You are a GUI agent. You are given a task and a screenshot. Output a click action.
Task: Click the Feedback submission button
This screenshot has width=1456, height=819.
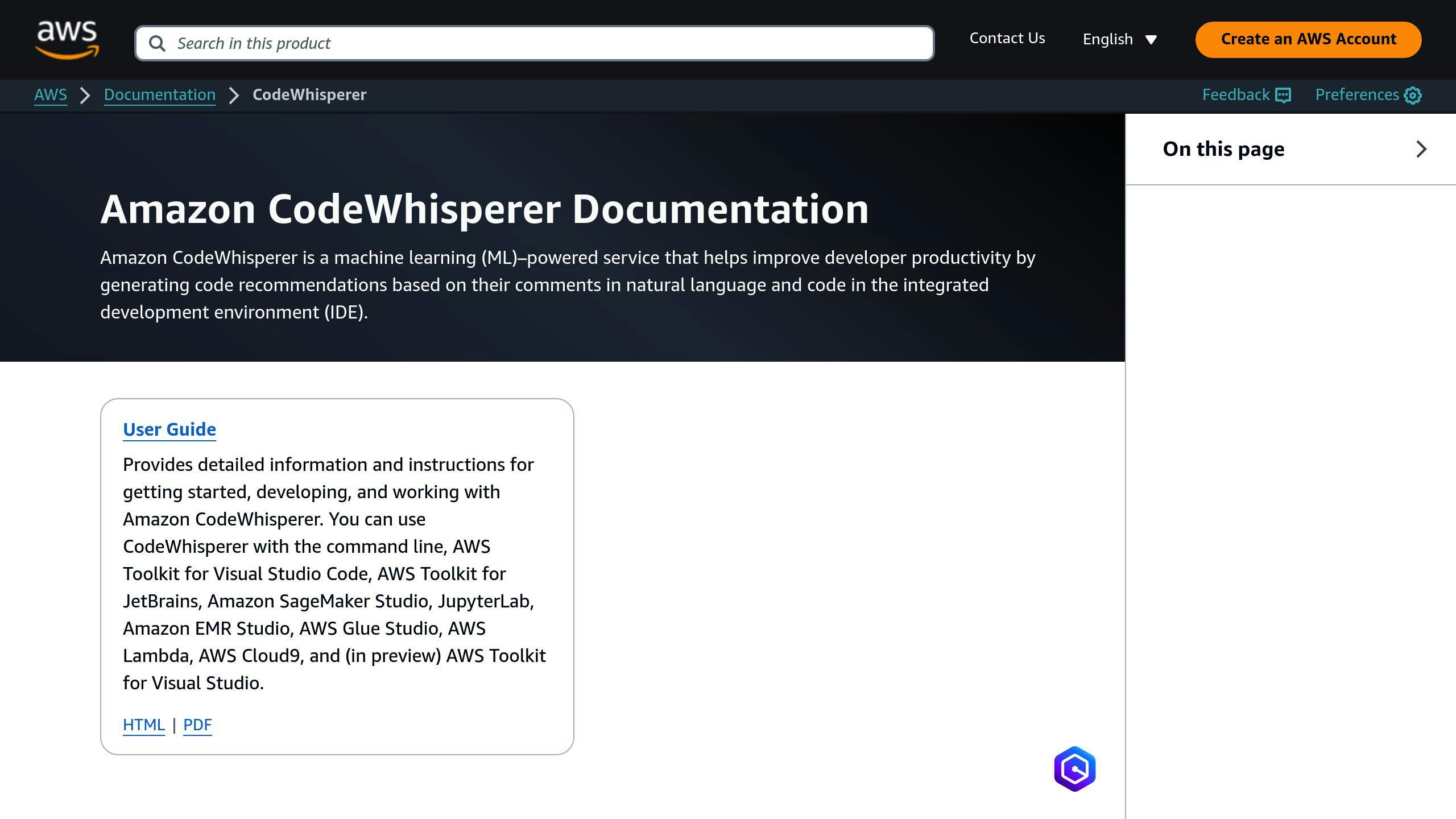coord(1247,95)
